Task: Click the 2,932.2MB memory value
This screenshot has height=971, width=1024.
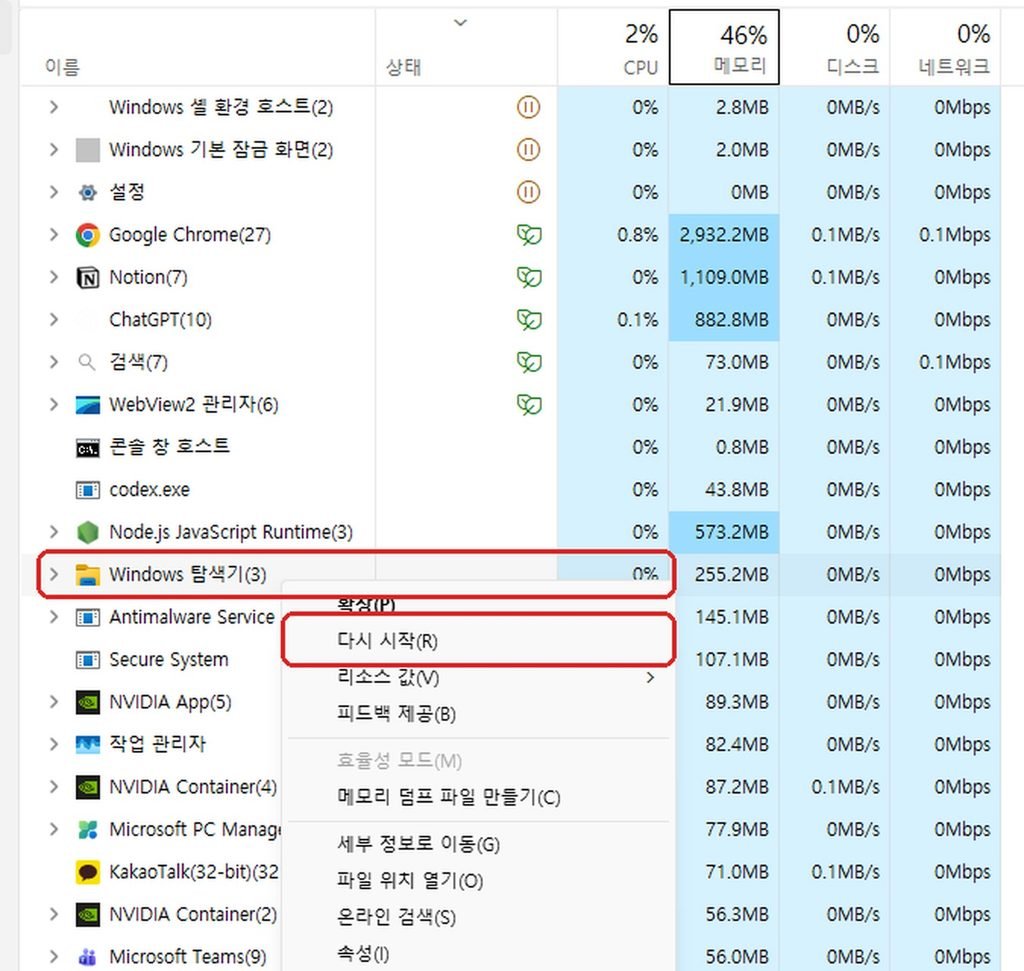Action: [724, 235]
